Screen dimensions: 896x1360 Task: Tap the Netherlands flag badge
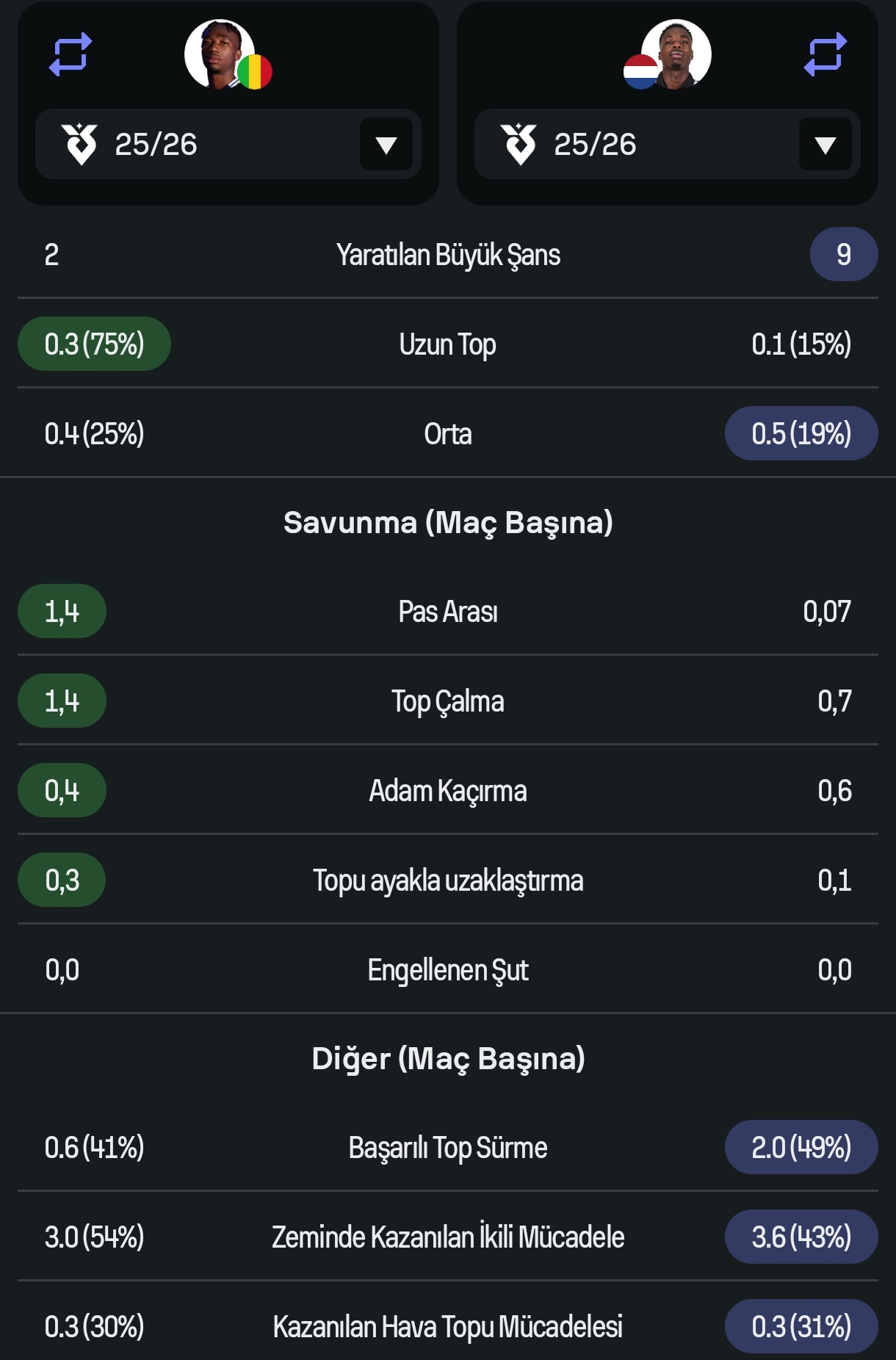pyautogui.click(x=641, y=72)
